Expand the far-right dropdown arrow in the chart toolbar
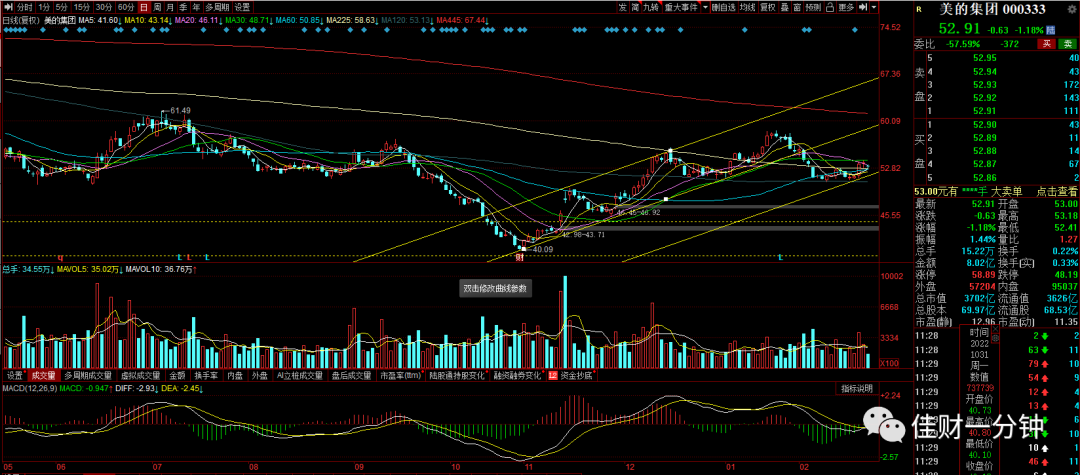This screenshot has height=475, width=1080. tap(874, 7)
